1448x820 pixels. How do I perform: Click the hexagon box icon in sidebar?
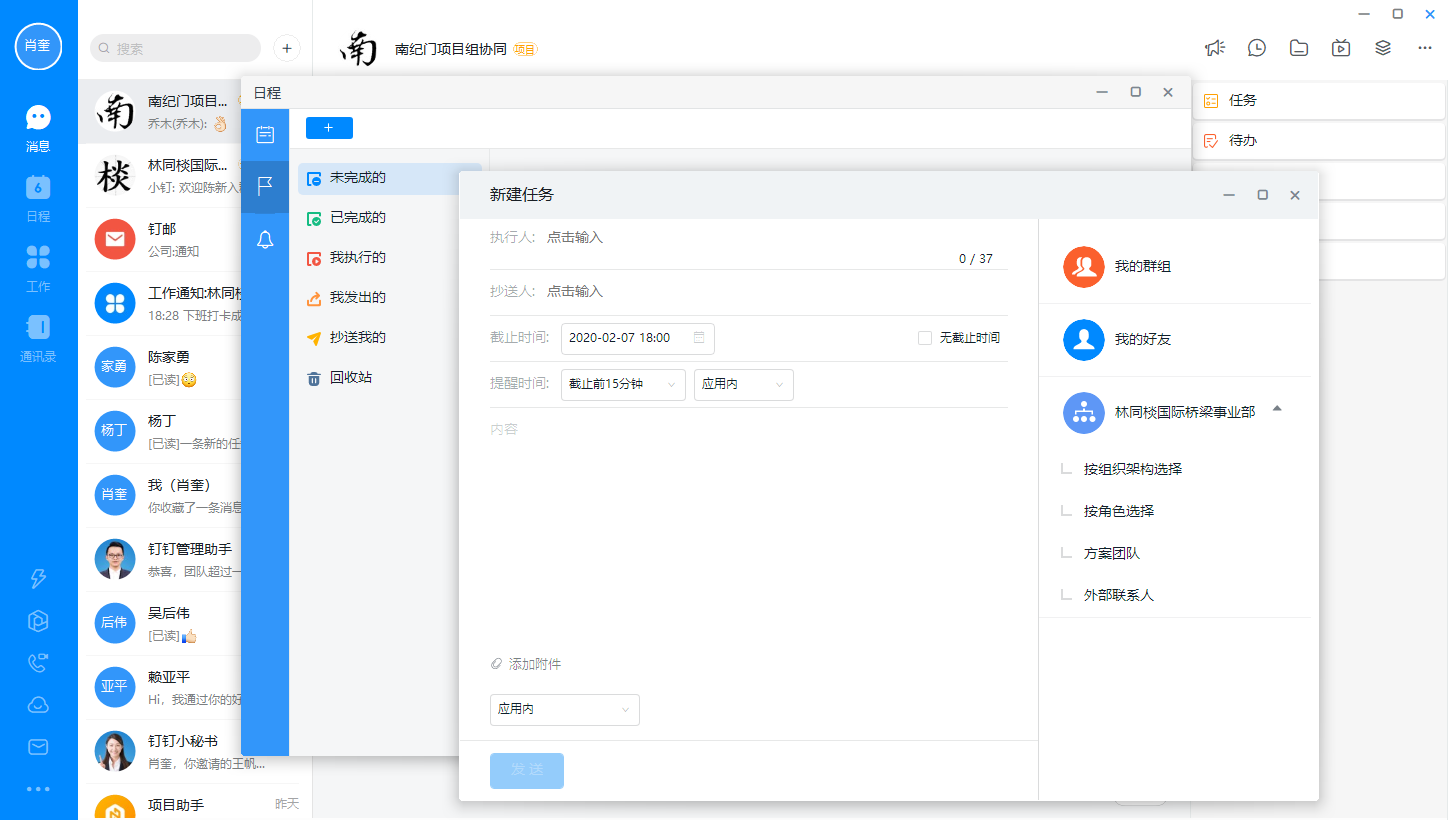click(38, 620)
